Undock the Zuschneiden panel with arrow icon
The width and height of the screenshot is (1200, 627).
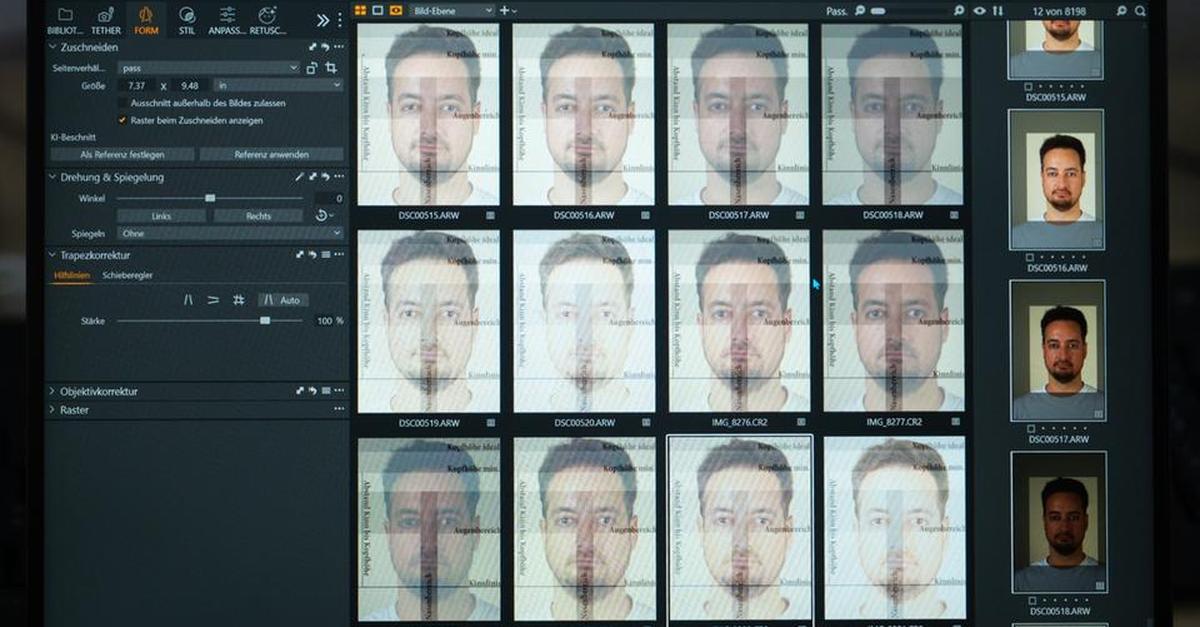(x=312, y=47)
